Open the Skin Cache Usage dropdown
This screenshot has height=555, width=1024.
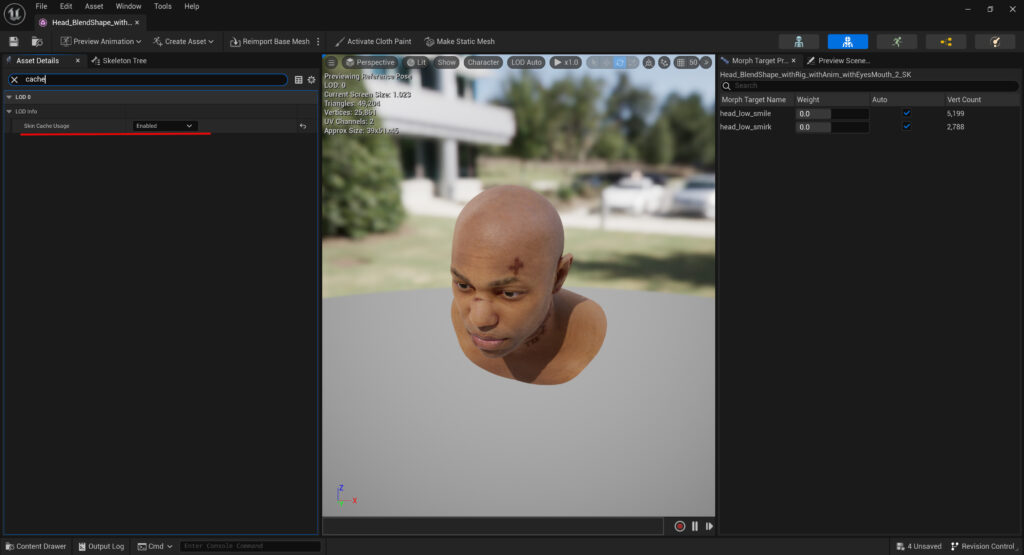pos(165,126)
